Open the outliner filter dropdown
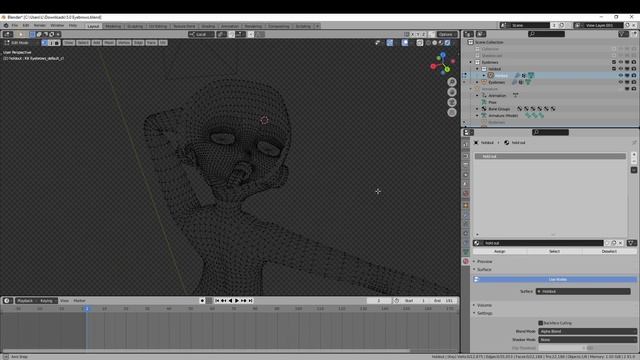640x360 pixels. tap(623, 34)
